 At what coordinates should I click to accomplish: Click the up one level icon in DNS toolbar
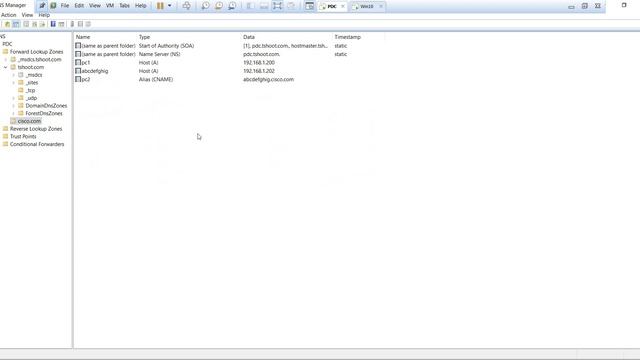click(x=7, y=24)
